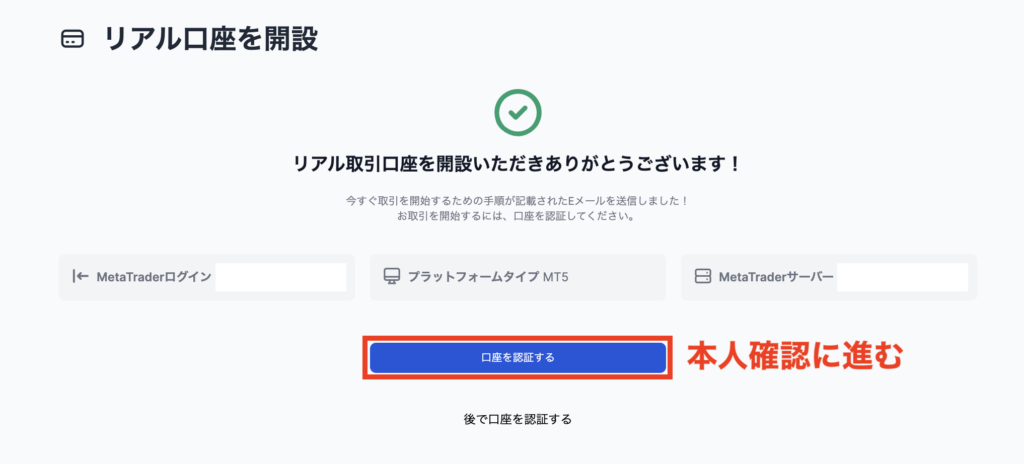Click the MetaTraderログイン arrow icon

[x=80, y=276]
